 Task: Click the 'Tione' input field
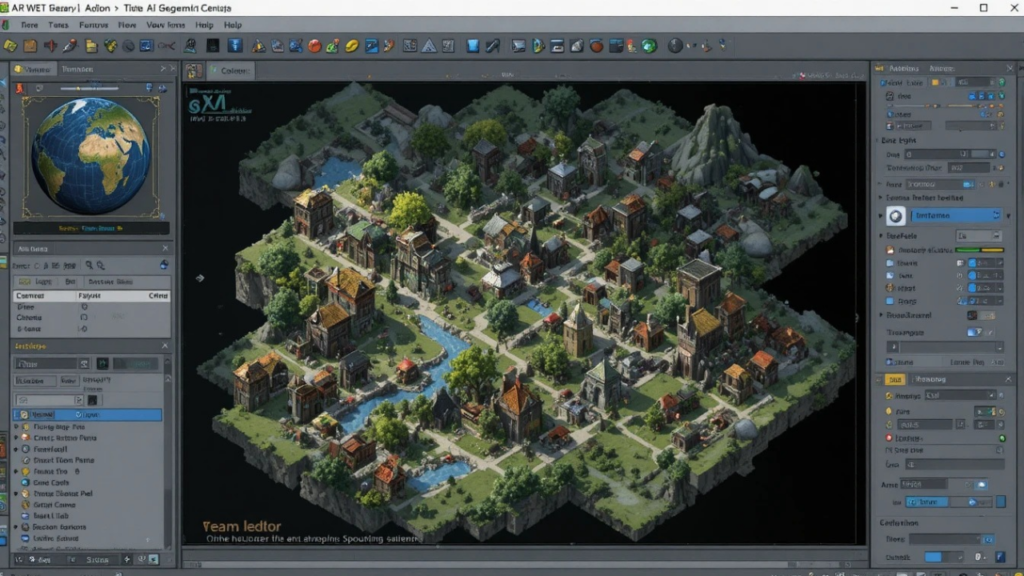coord(944,539)
